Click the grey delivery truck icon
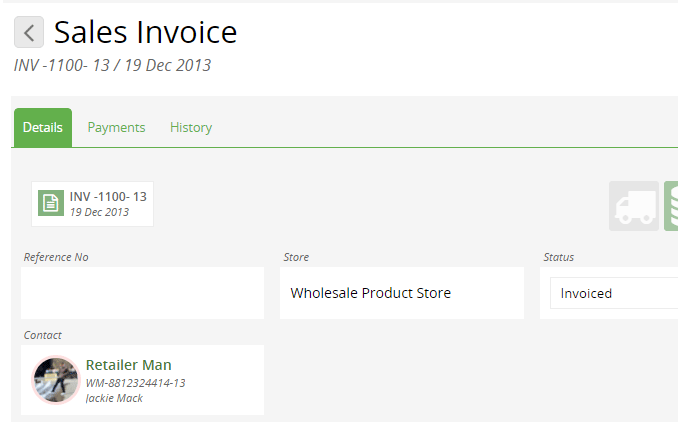 point(634,206)
